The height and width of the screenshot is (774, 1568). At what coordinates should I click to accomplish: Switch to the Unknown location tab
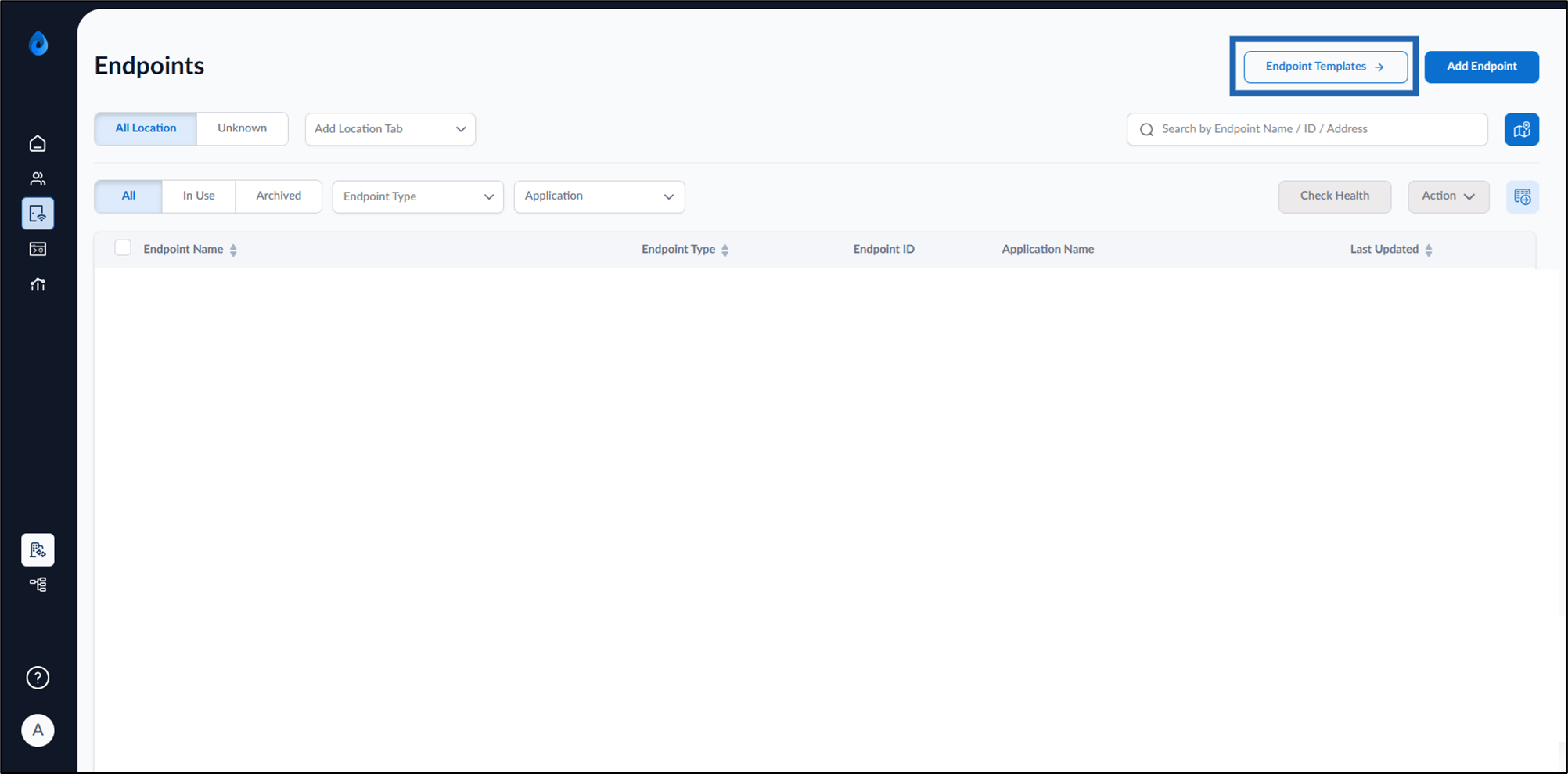click(x=243, y=128)
